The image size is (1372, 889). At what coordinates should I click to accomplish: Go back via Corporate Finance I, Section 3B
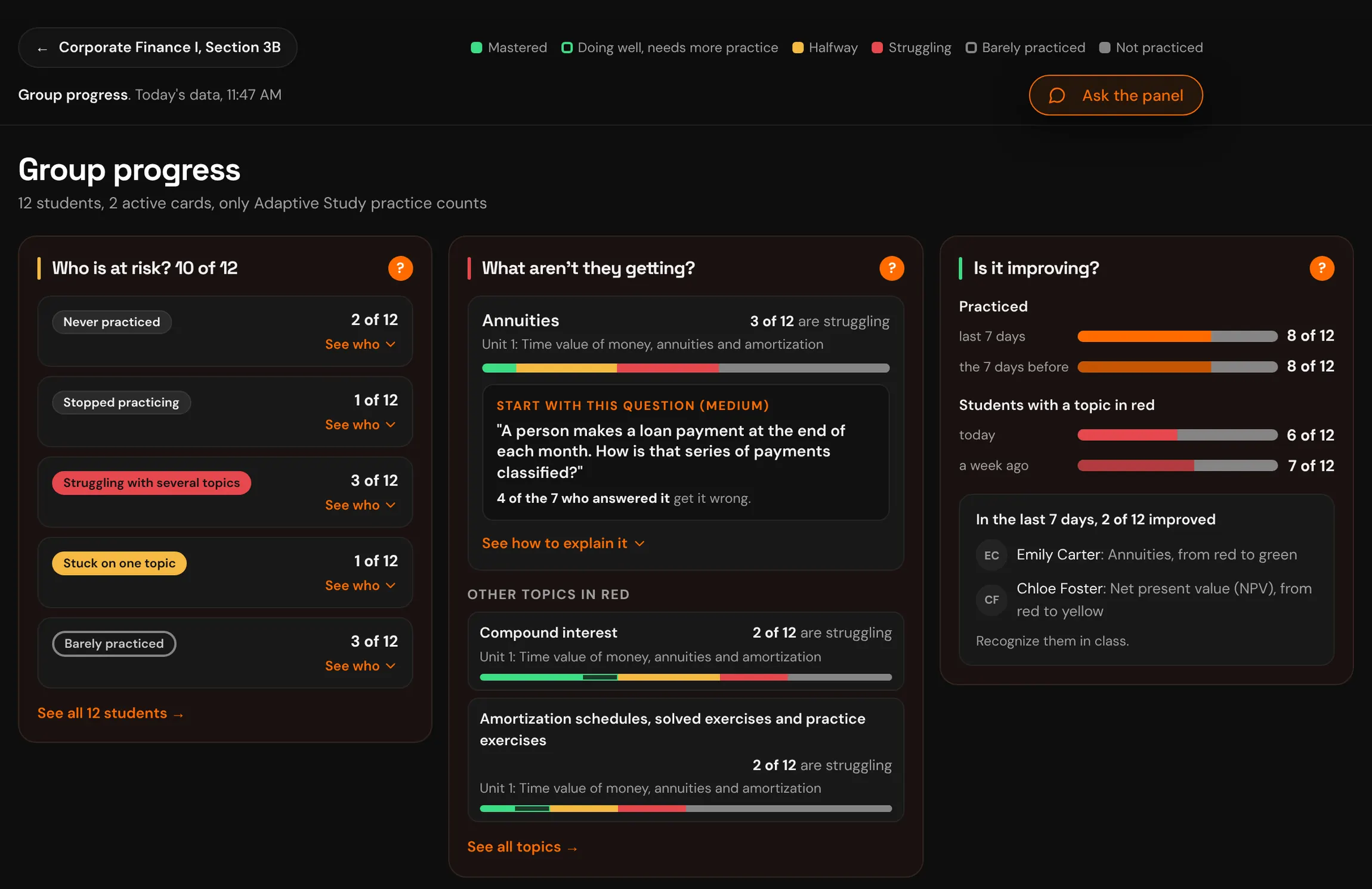tap(157, 48)
